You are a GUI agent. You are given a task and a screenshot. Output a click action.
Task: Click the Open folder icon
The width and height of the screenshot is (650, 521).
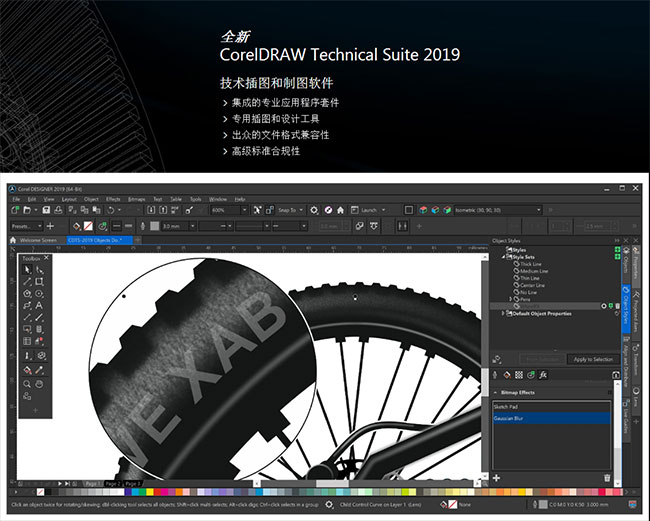coord(27,210)
